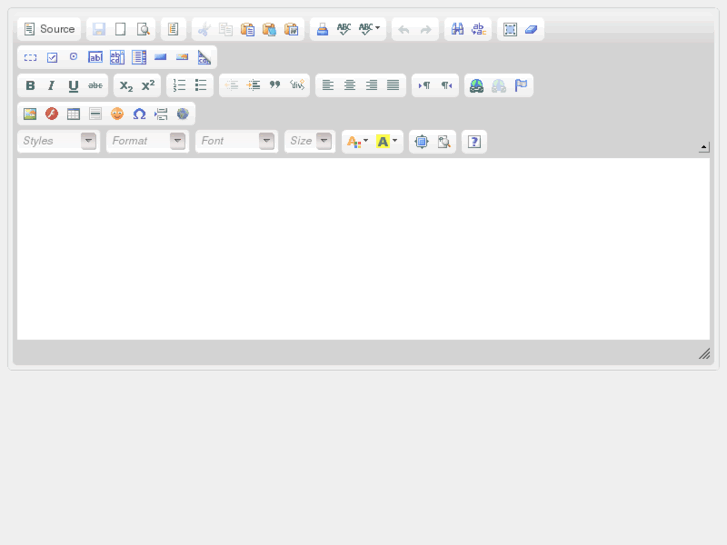This screenshot has height=545, width=727.
Task: Click the Undo arrow
Action: (404, 29)
